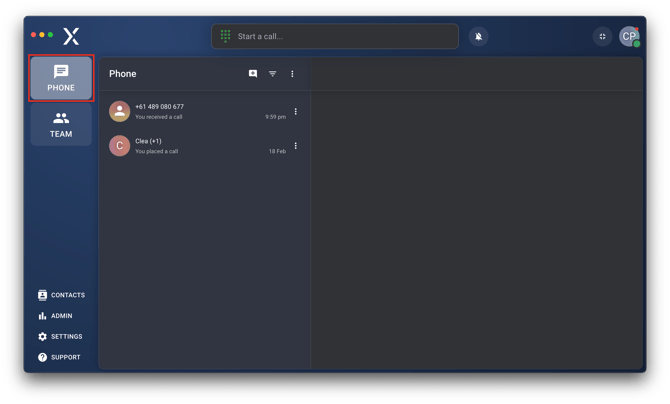Open options for +61 489 080 677
The width and height of the screenshot is (670, 404).
(x=296, y=111)
